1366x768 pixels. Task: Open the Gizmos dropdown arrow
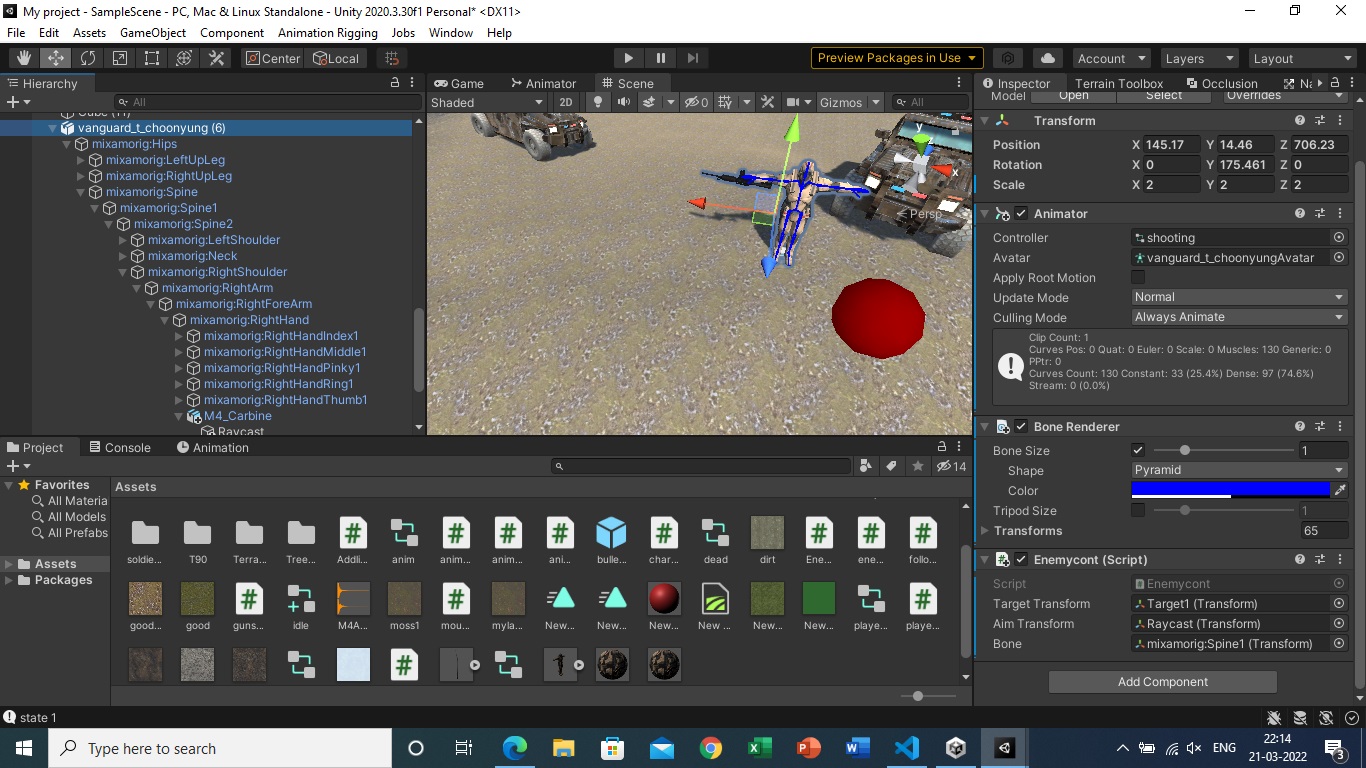pos(876,102)
